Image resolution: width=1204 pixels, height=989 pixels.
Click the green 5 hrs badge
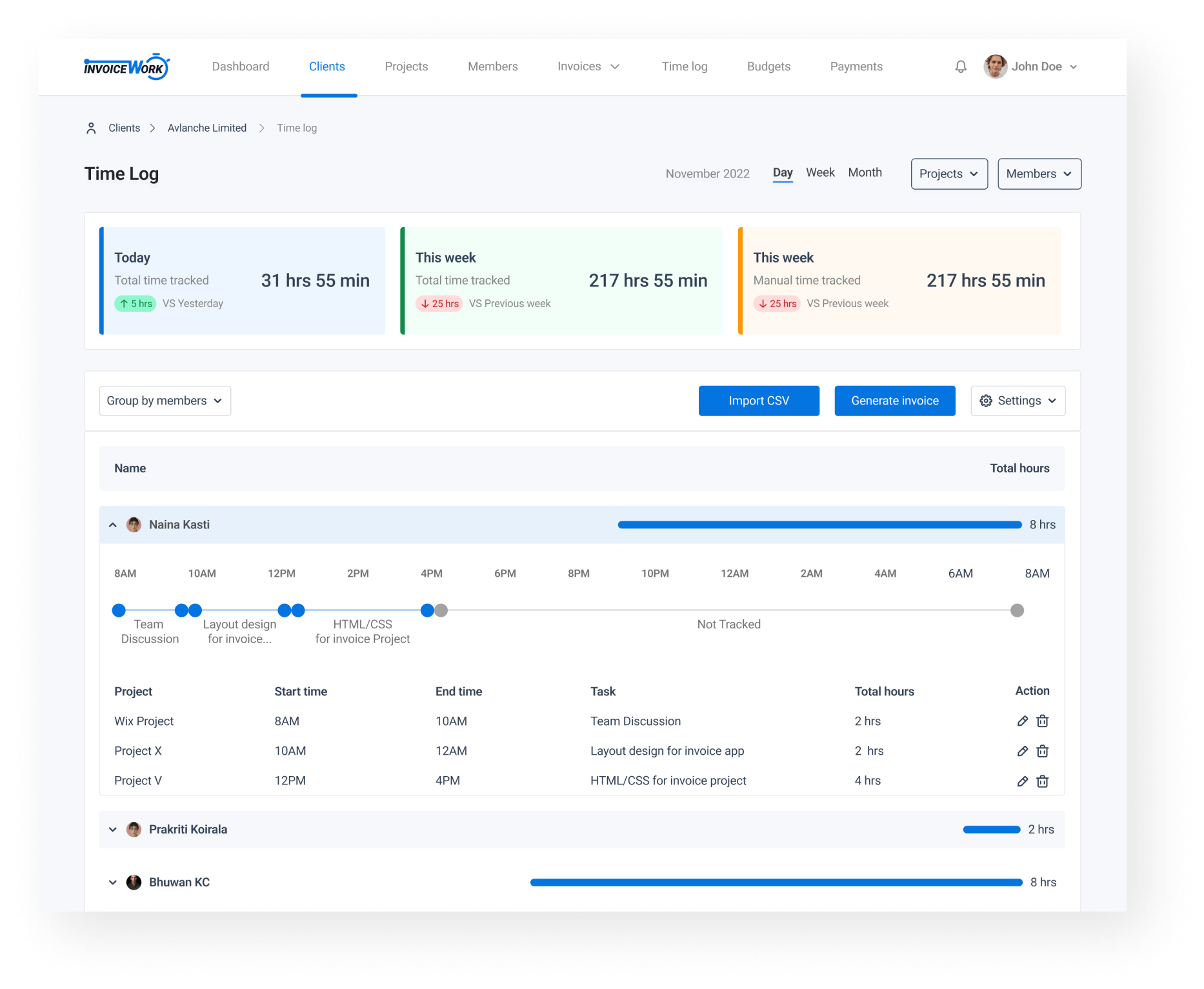(135, 304)
